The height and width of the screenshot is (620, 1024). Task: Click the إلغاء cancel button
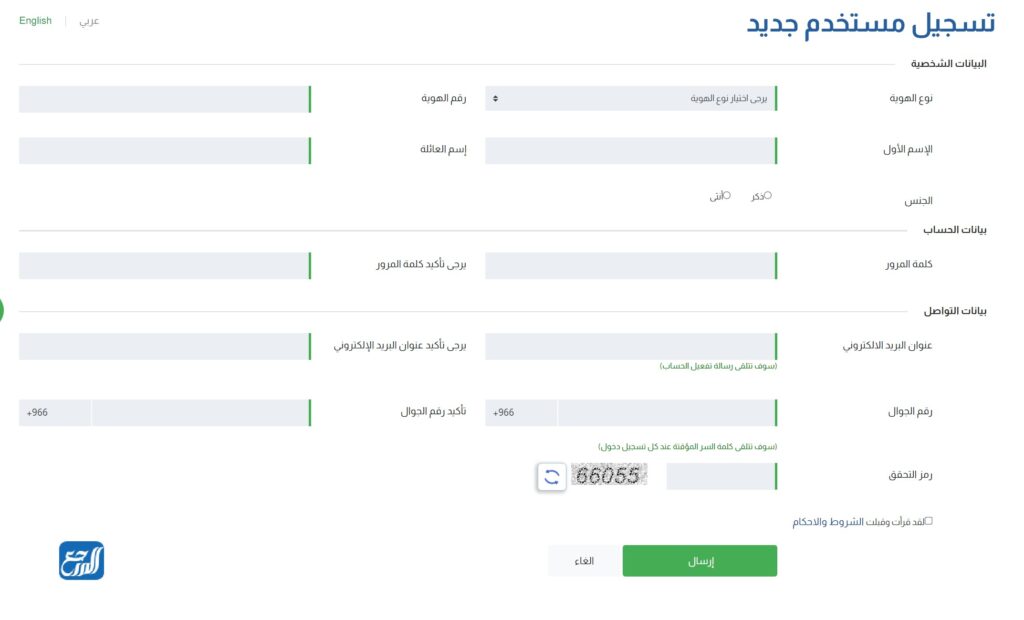583,560
